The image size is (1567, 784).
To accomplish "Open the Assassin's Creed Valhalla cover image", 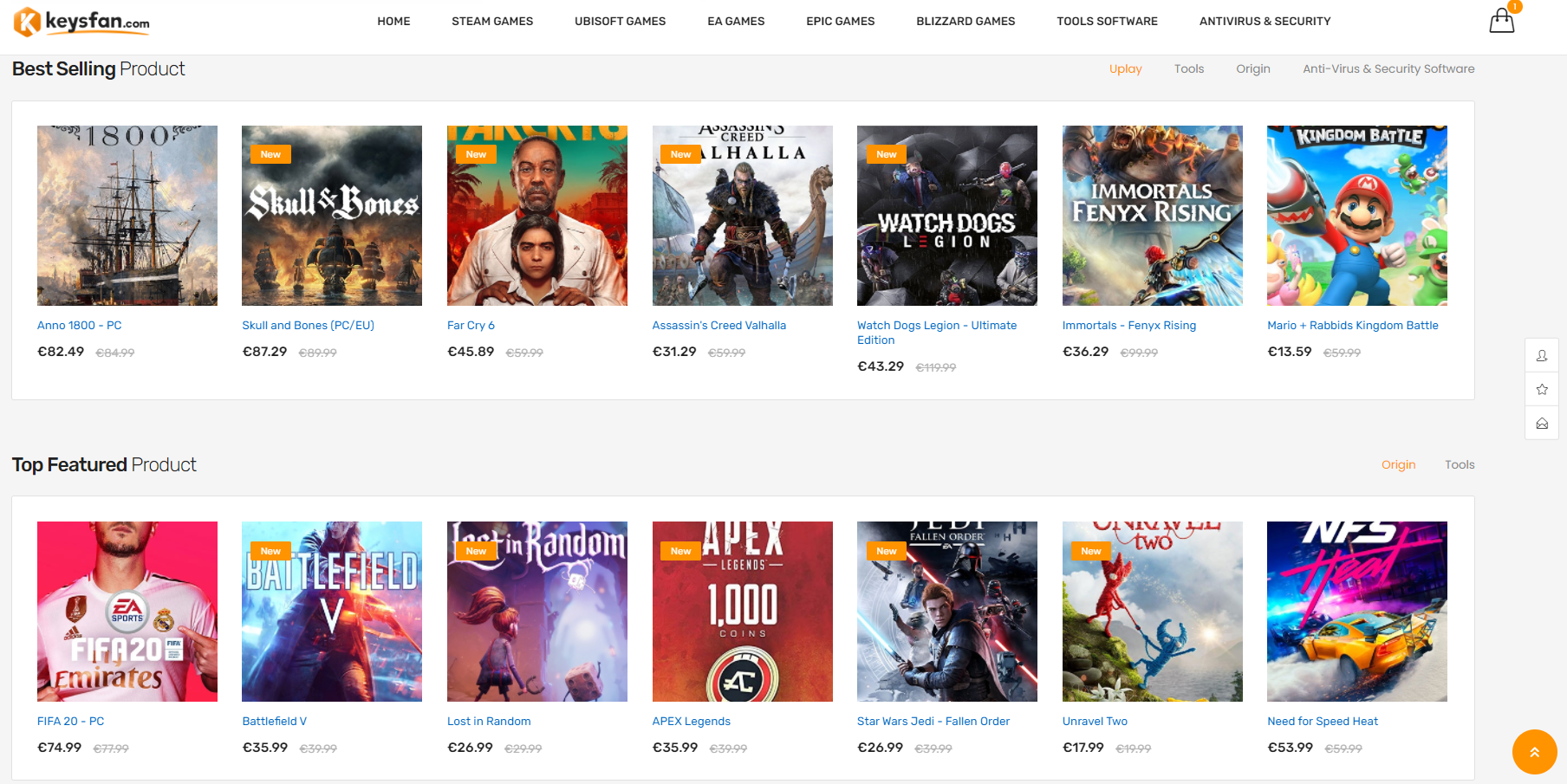I will coord(743,216).
